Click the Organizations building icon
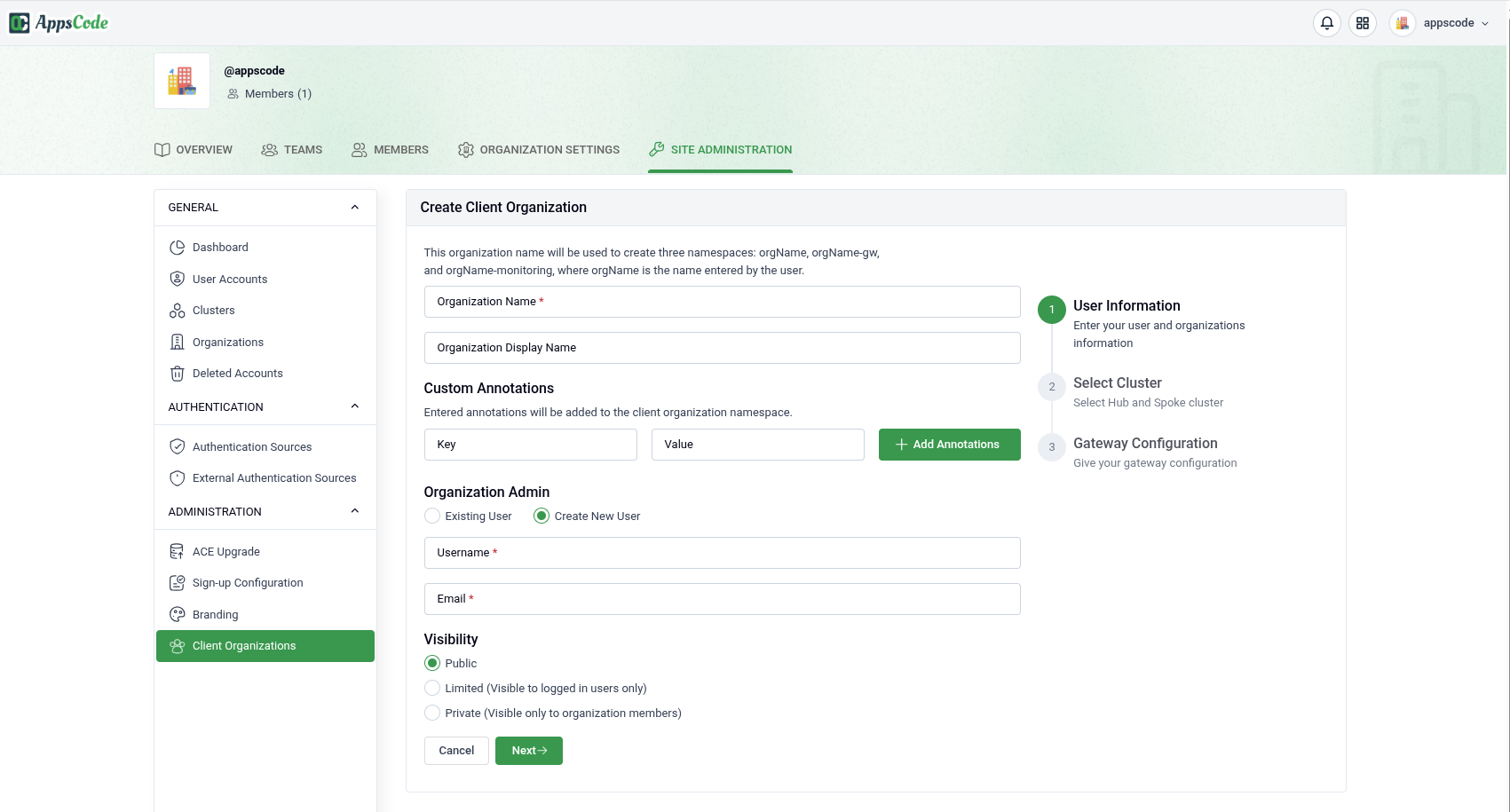This screenshot has width=1510, height=812. (178, 342)
